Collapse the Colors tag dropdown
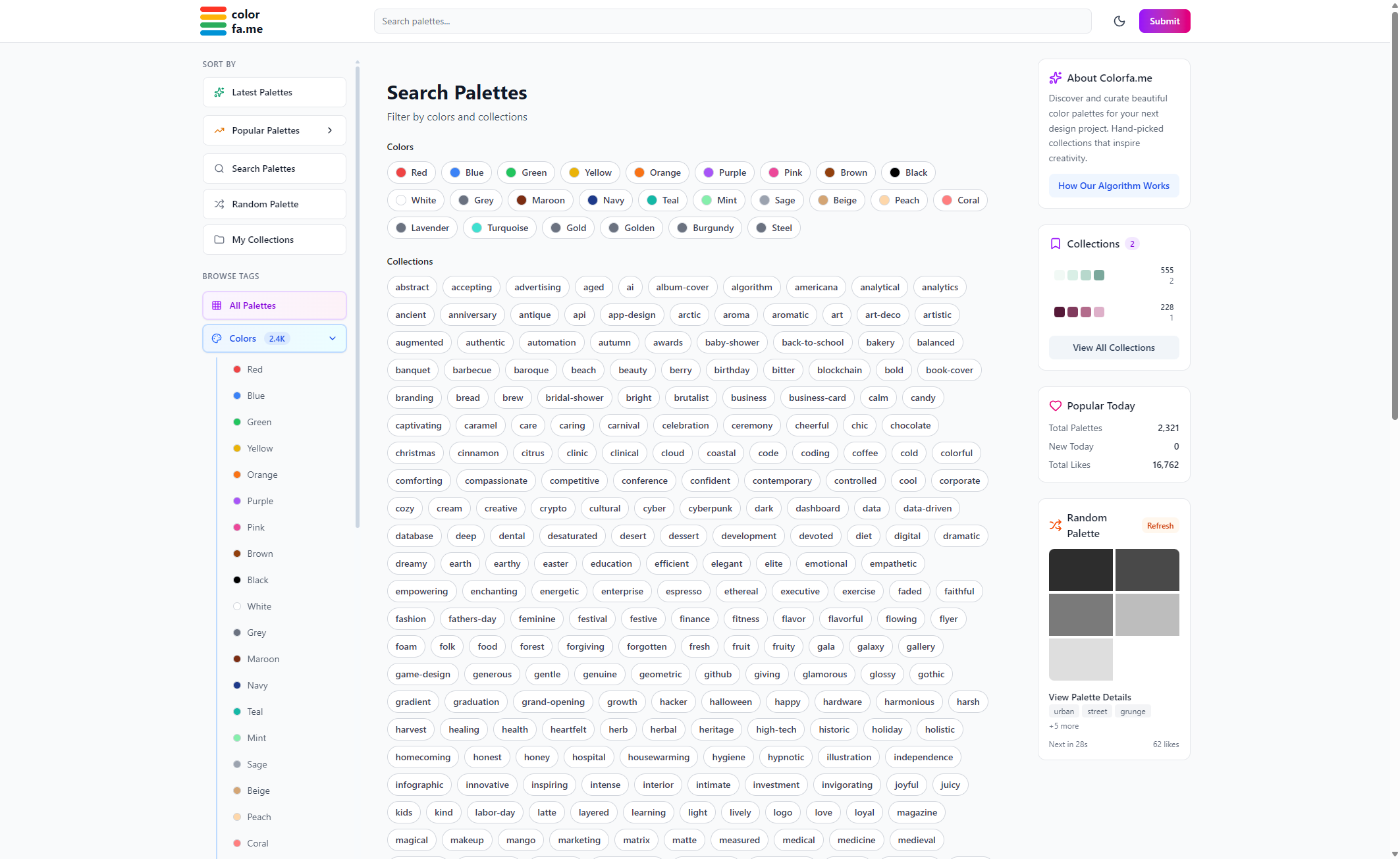The image size is (1400, 859). click(333, 338)
